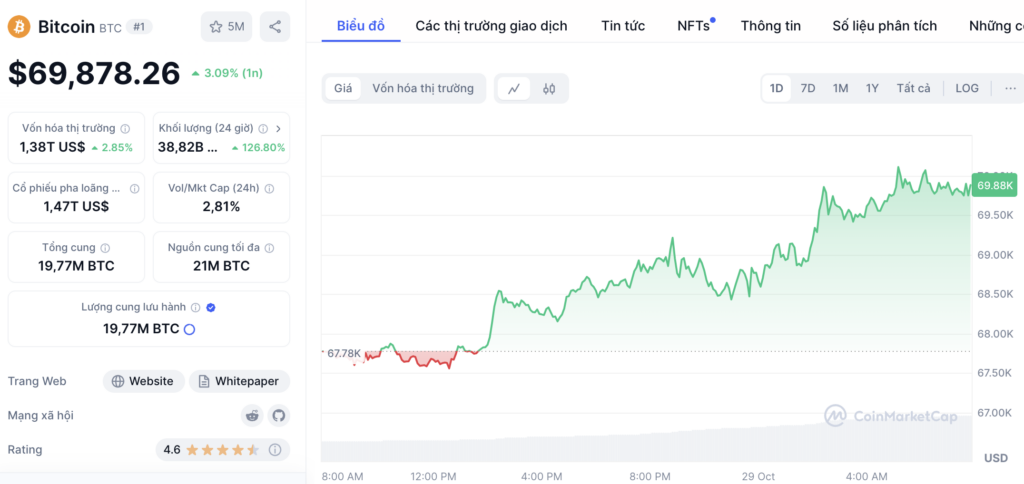
Task: Open Các thị trường giao dịch tab
Action: 491,26
